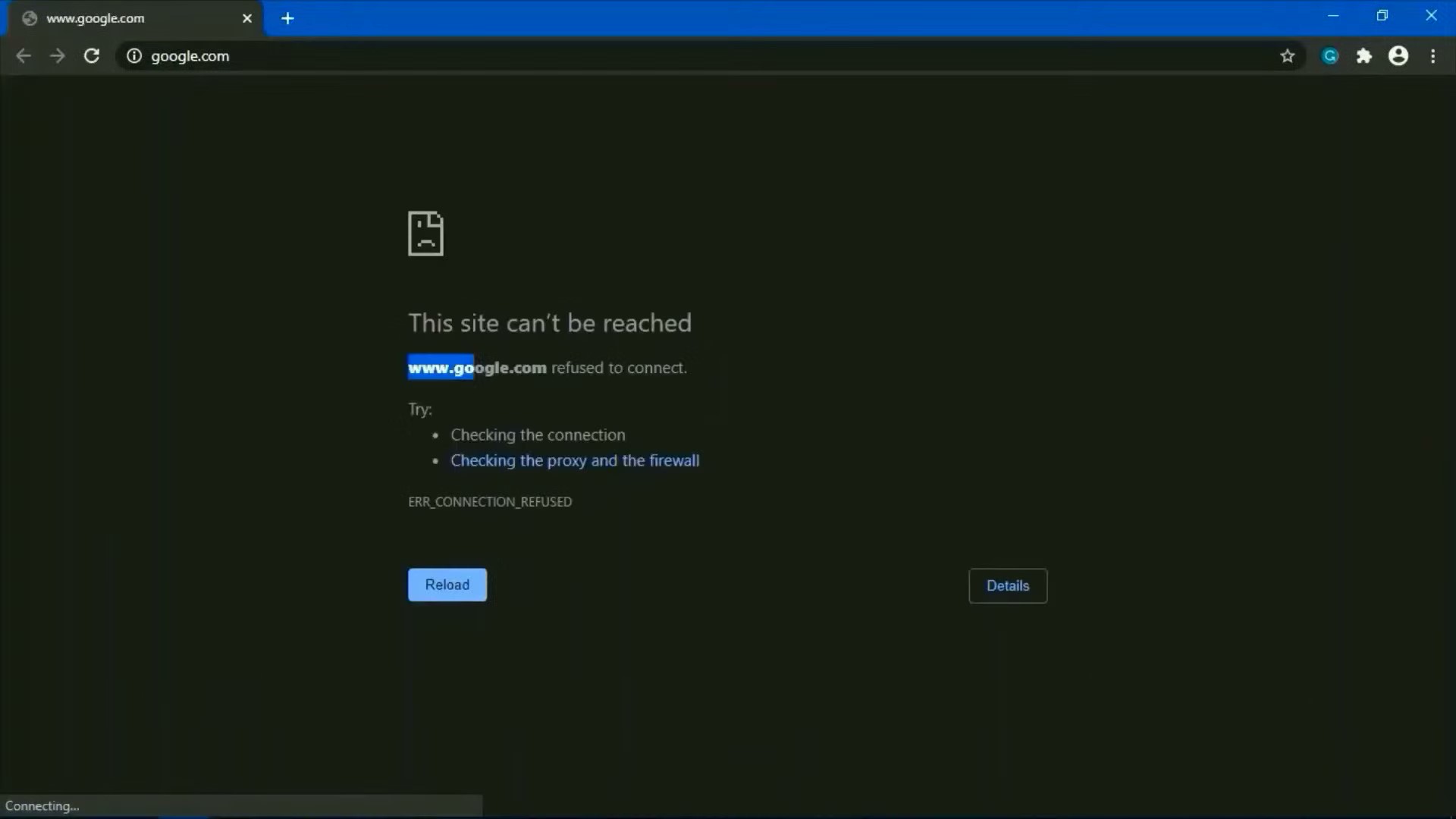Click the sad page error icon
Image resolution: width=1456 pixels, height=819 pixels.
pyautogui.click(x=425, y=234)
